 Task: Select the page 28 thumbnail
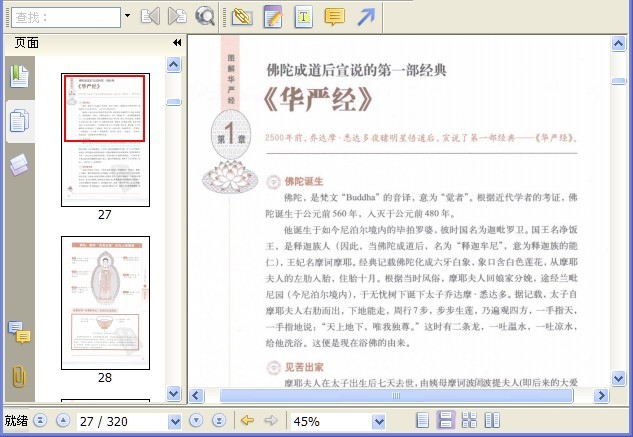pos(105,303)
